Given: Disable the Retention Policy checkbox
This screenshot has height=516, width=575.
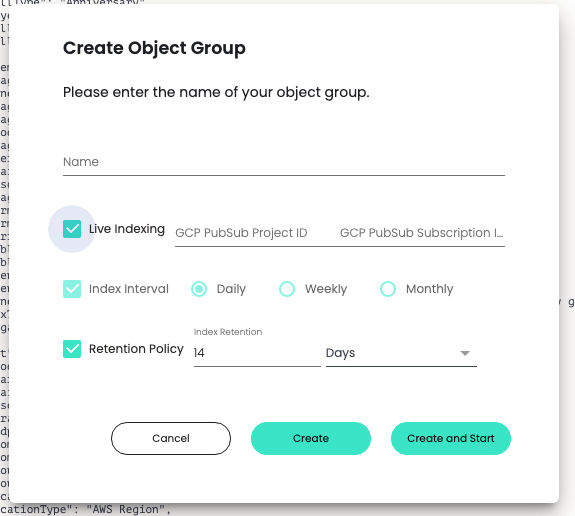Looking at the screenshot, I should 72,349.
